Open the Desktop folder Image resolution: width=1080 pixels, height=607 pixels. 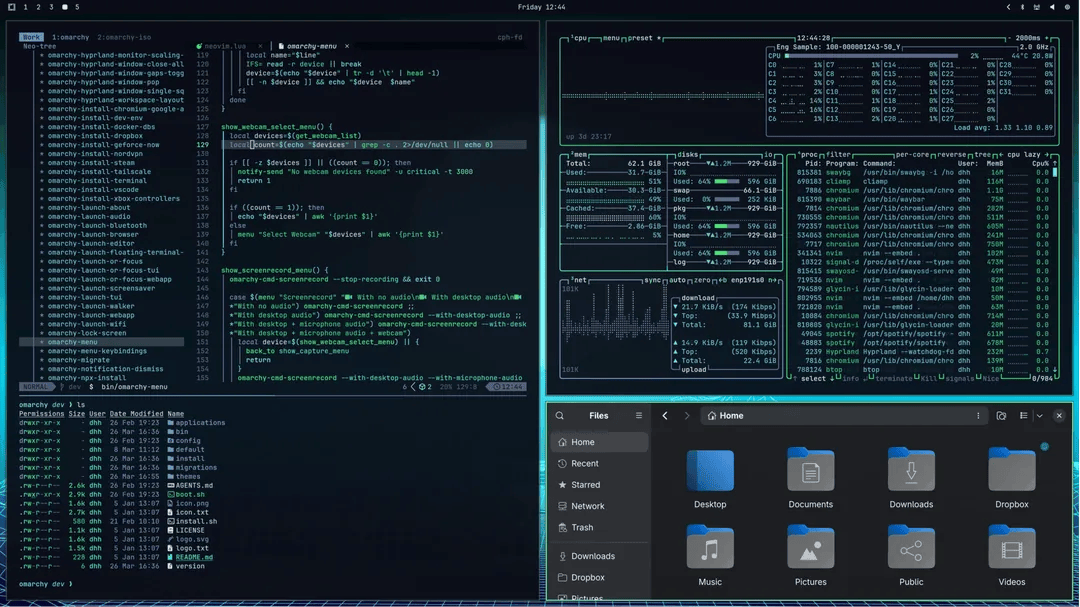click(x=710, y=479)
